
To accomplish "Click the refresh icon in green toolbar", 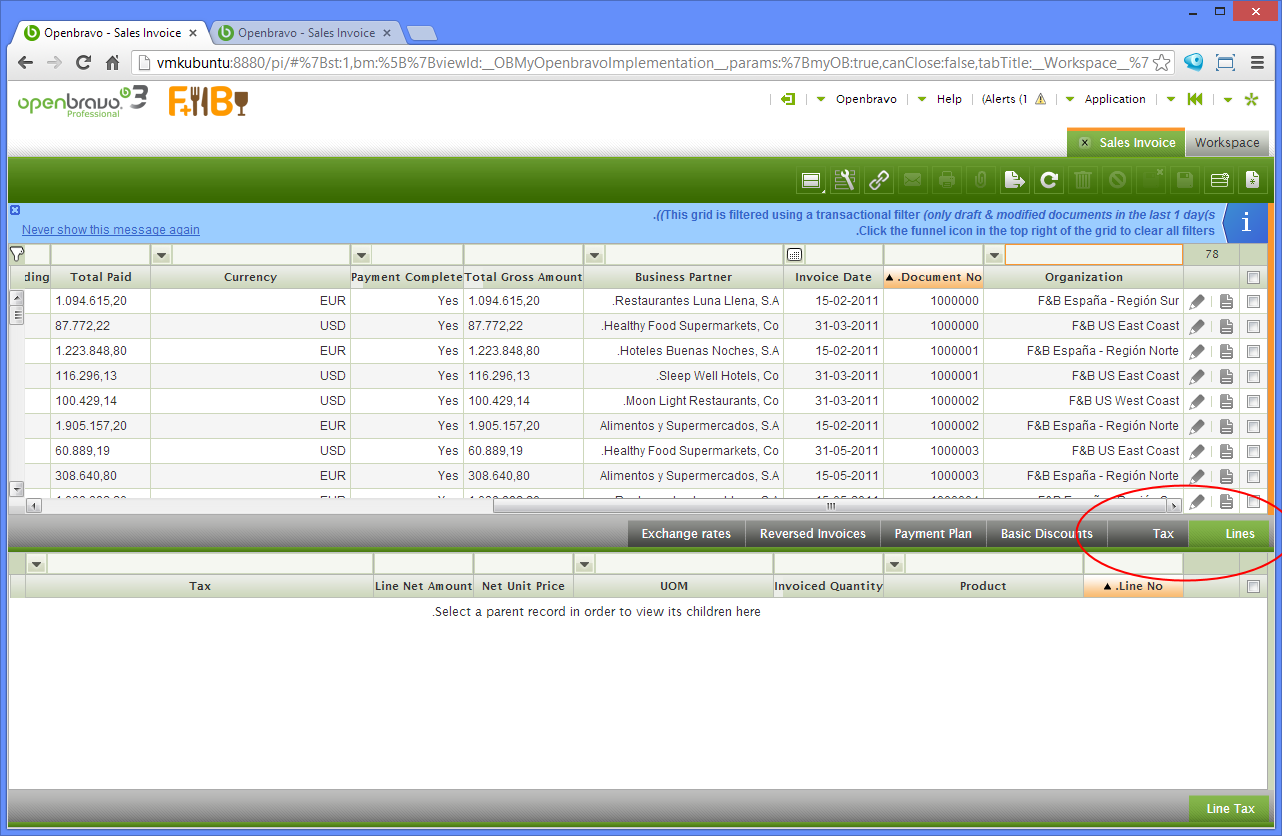I will [x=1048, y=180].
